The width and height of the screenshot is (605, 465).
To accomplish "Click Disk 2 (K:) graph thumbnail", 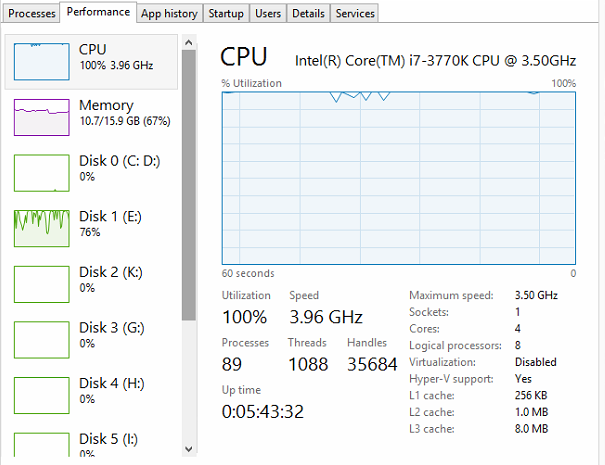I will click(x=41, y=284).
